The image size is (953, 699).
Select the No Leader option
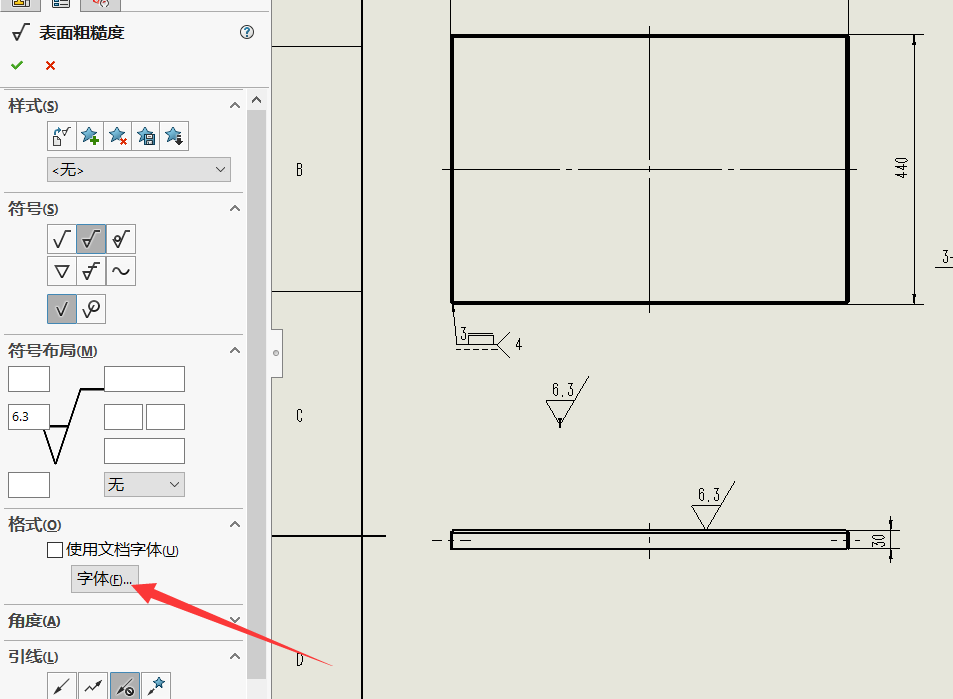pyautogui.click(x=125, y=686)
